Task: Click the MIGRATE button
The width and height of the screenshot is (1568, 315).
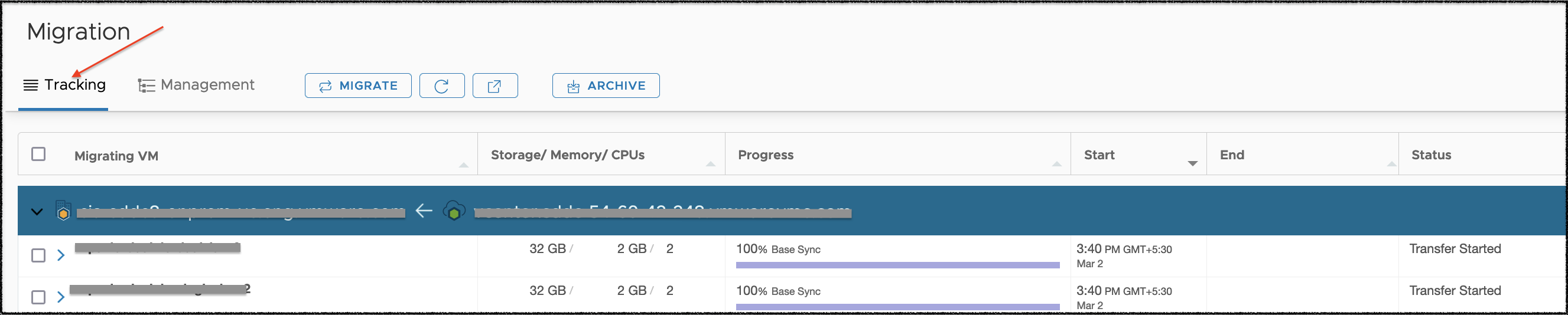Action: click(x=358, y=86)
